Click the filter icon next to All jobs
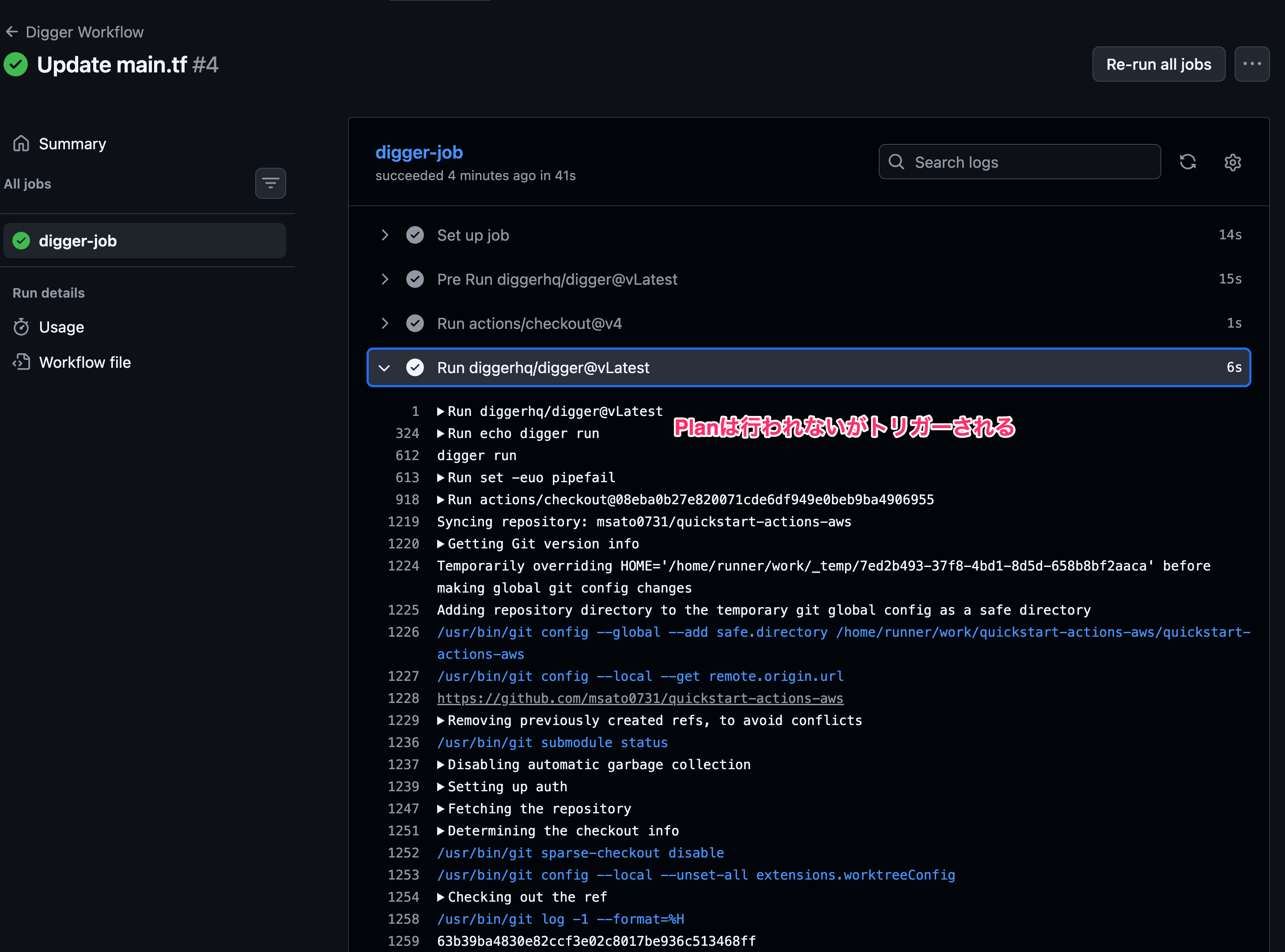This screenshot has width=1285, height=952. coord(270,183)
